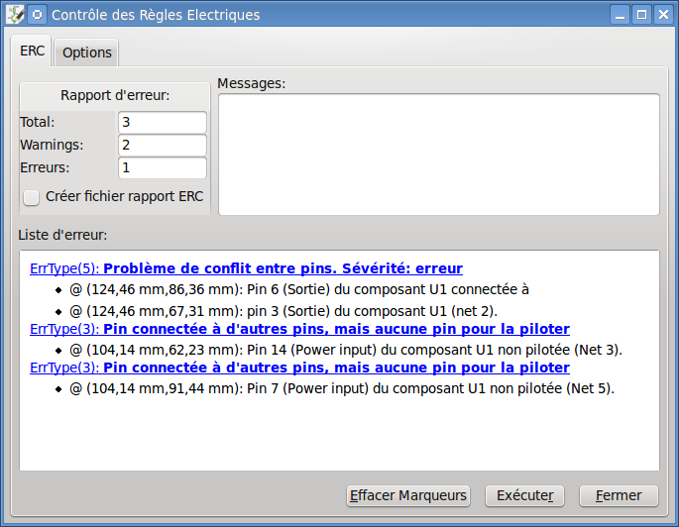
Task: Click the Fermer button
Action: coord(618,496)
